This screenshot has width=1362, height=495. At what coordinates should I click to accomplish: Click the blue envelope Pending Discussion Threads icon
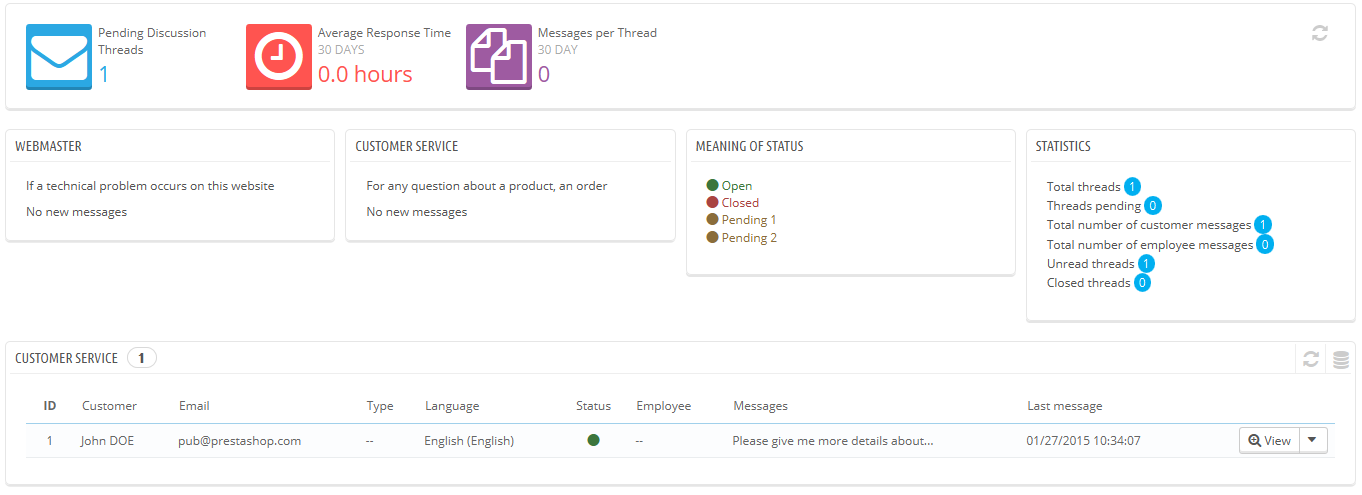[59, 57]
